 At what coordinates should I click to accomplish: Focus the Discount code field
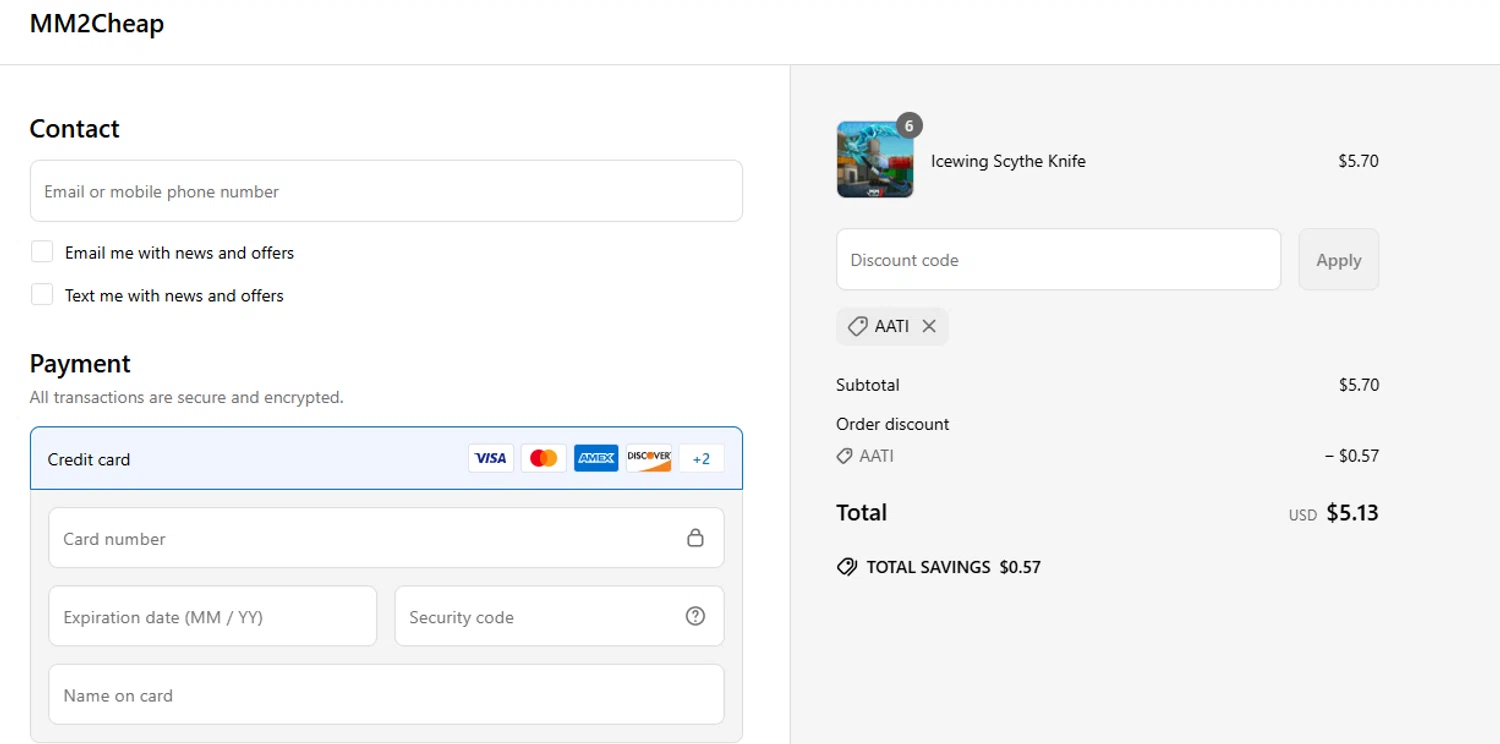pos(1058,260)
